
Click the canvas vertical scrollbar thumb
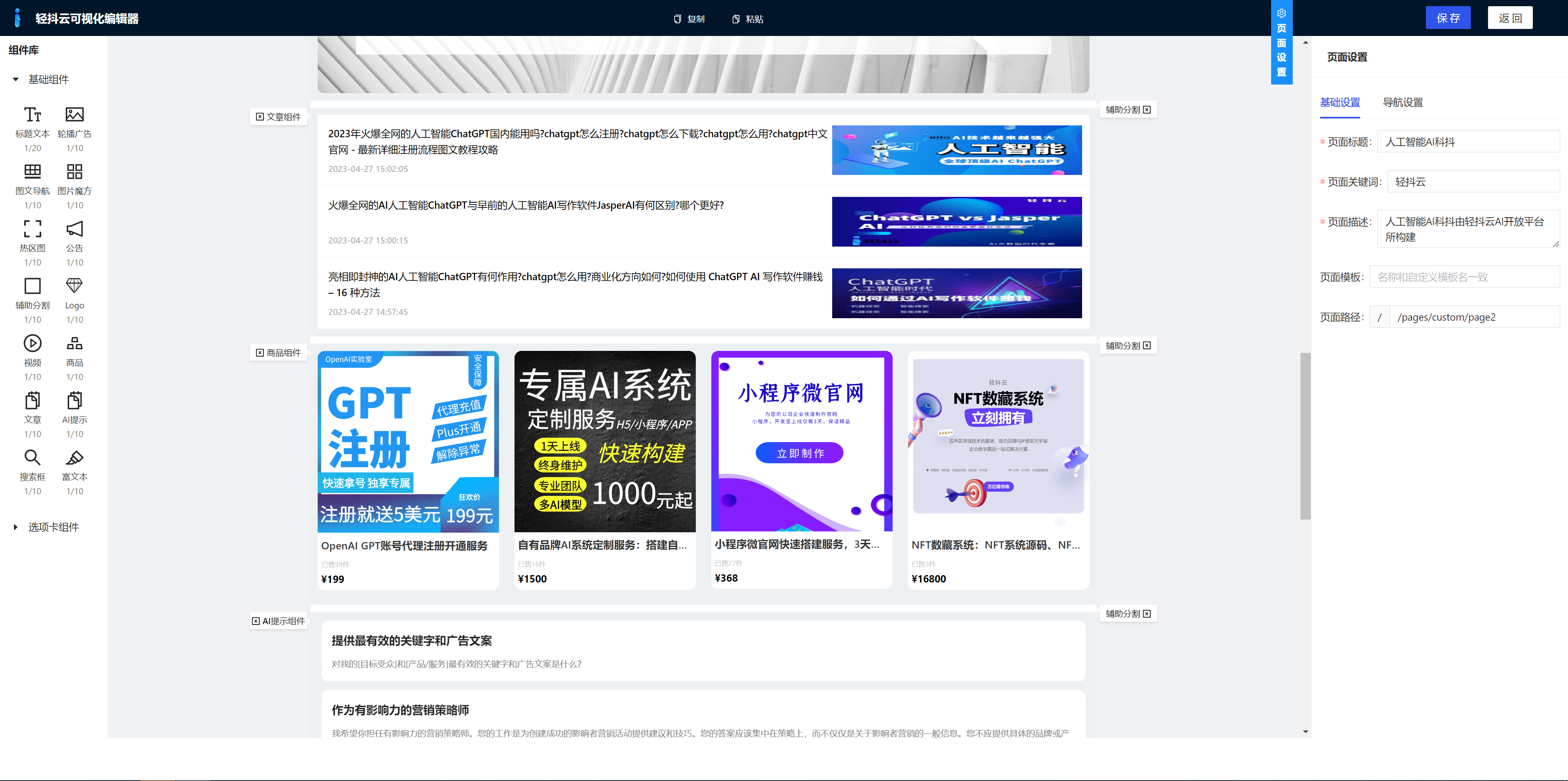[x=1305, y=436]
